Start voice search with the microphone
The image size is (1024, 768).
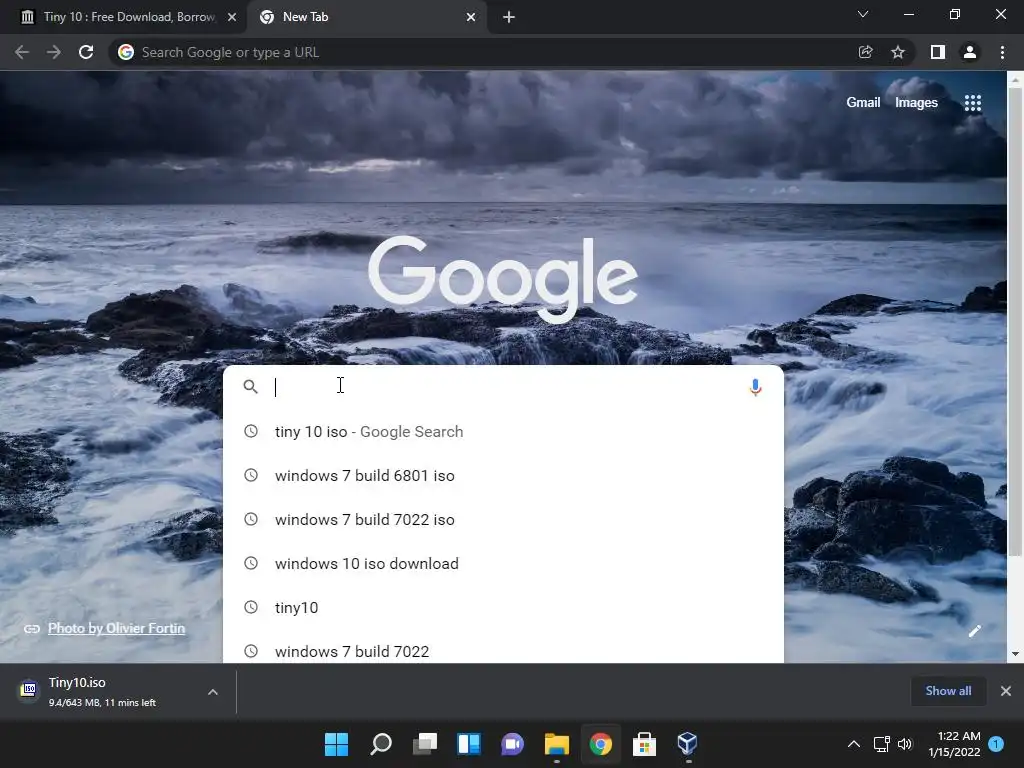(x=755, y=387)
